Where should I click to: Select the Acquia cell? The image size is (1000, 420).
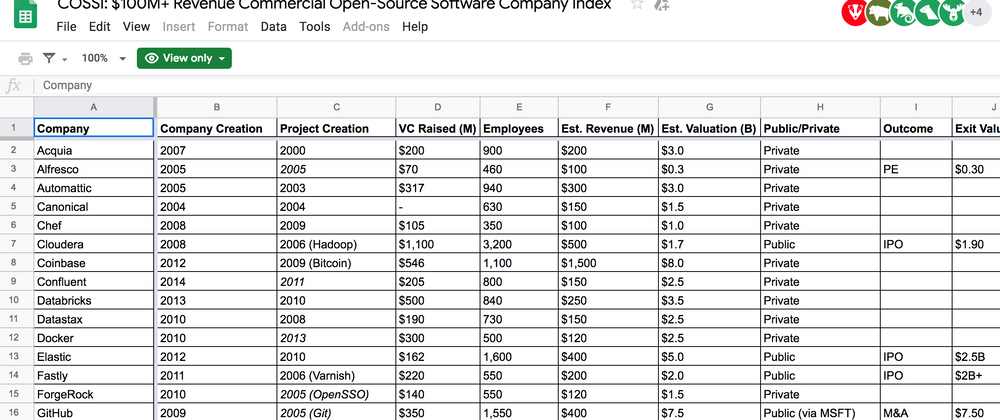[94, 150]
